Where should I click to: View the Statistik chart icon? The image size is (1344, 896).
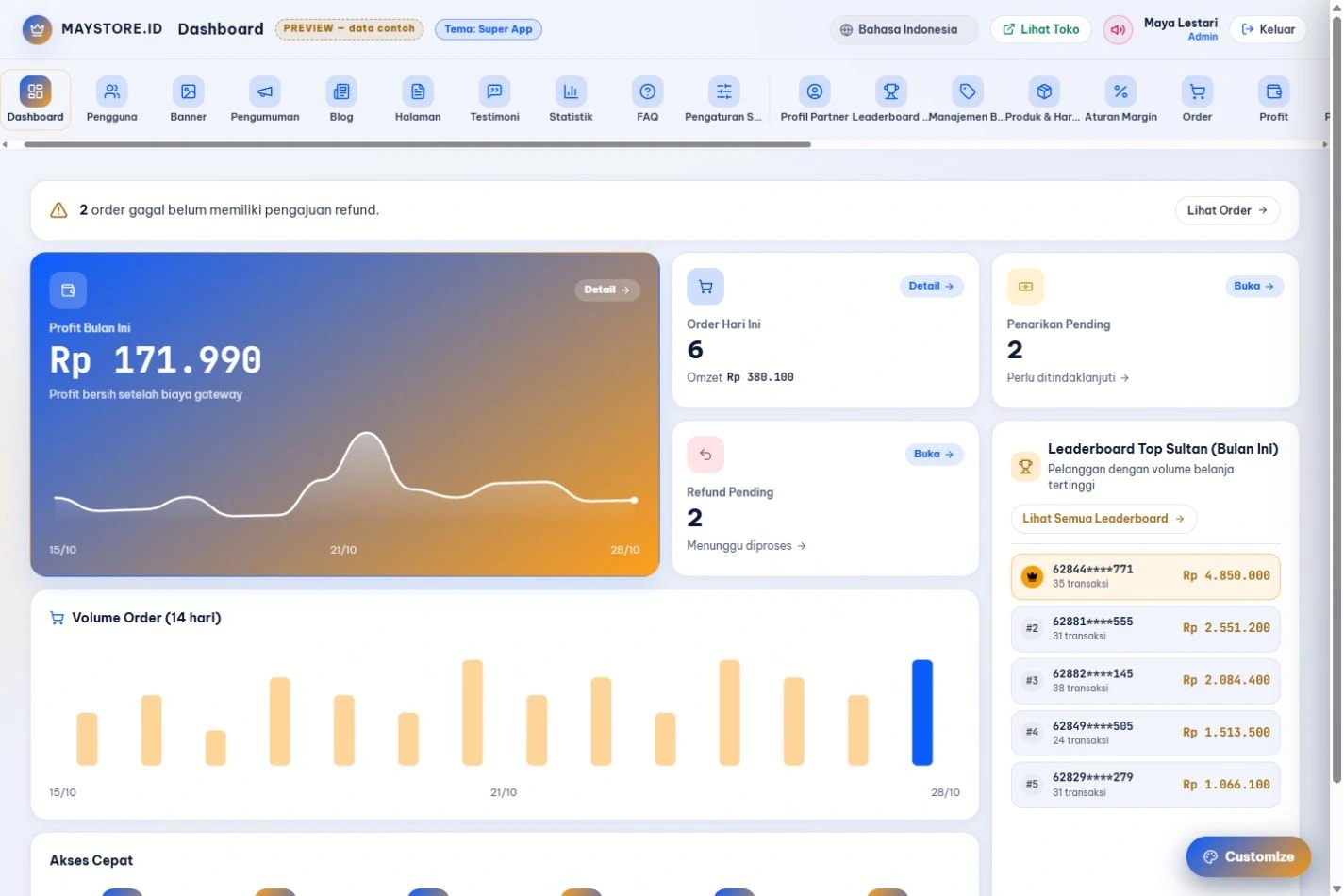571,91
